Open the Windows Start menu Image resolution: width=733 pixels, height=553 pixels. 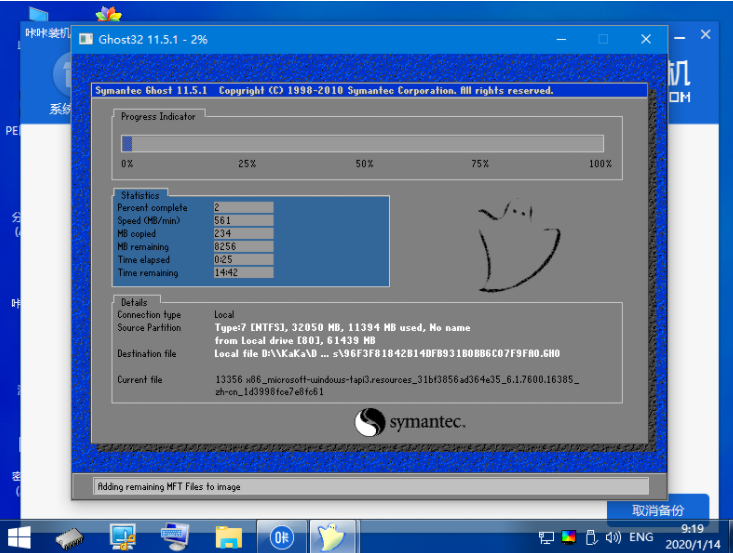tap(20, 536)
